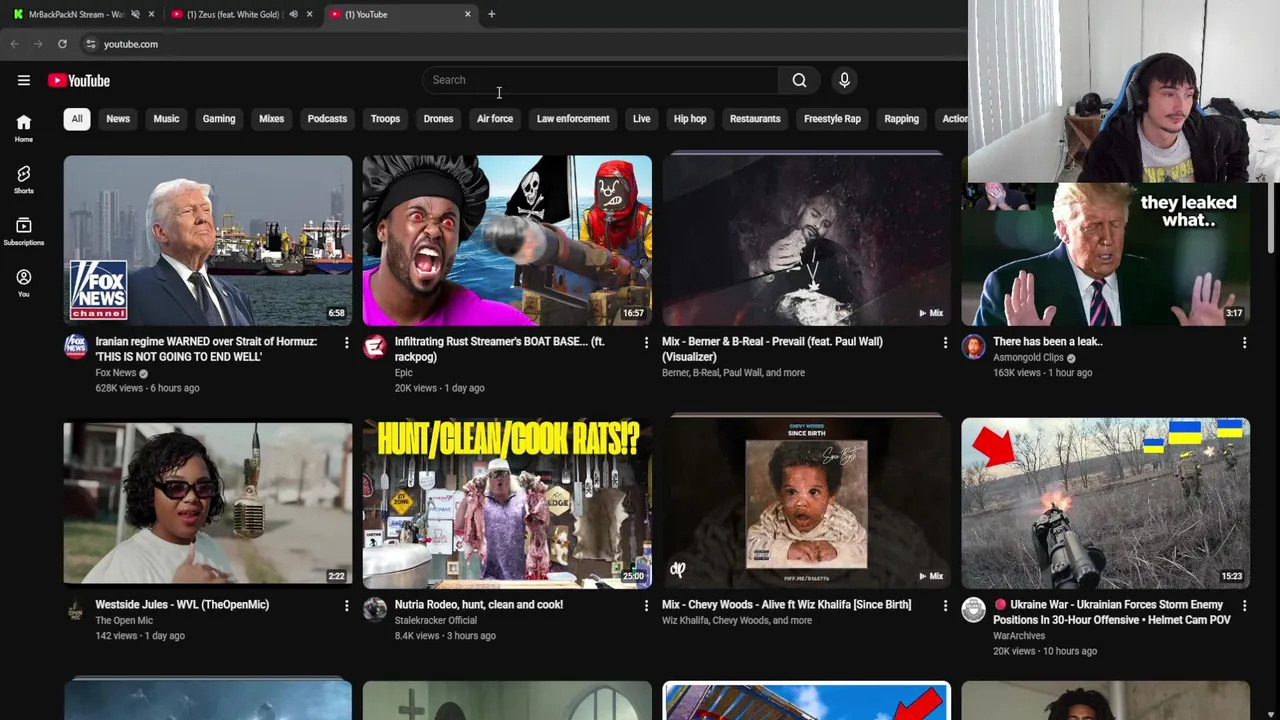Screen dimensions: 1280x720
Task: Select the Music filter chip
Action: point(166,119)
